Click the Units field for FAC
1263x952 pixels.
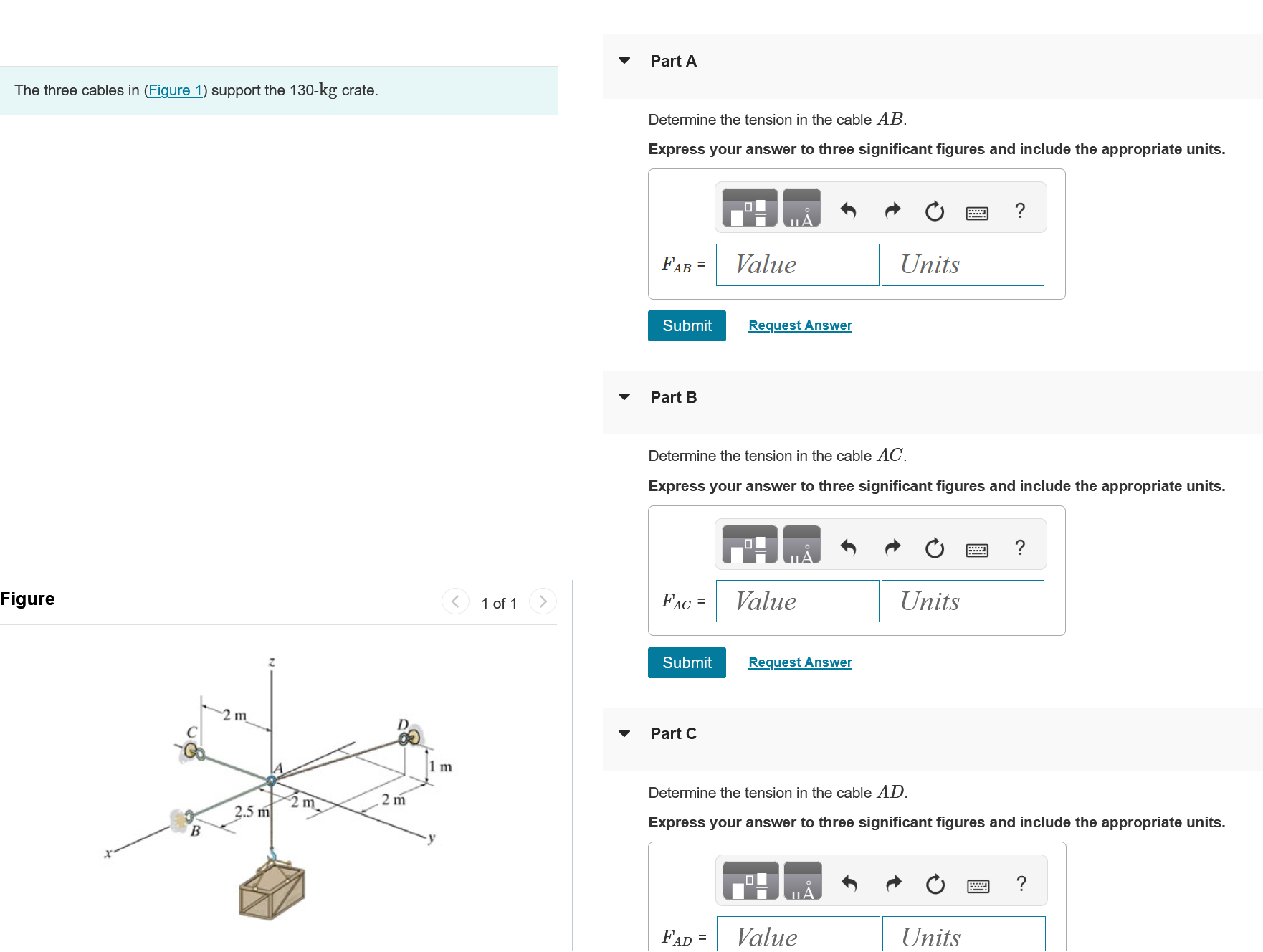(963, 601)
